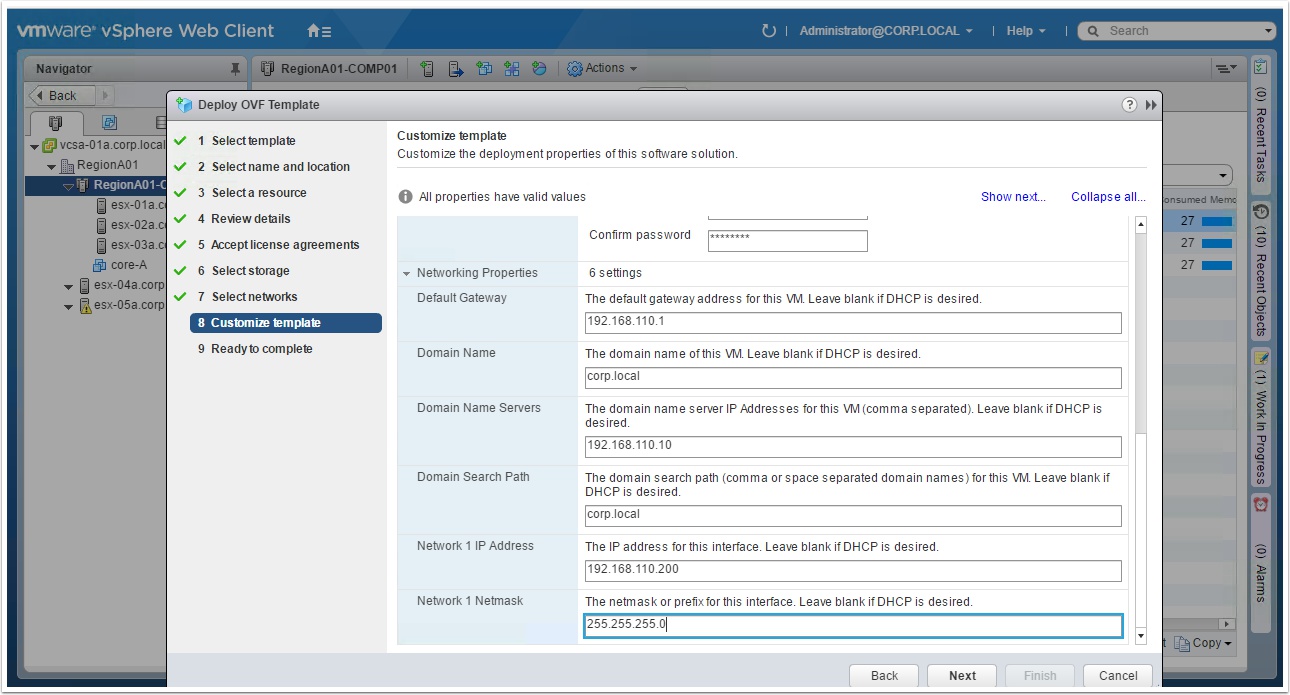The width and height of the screenshot is (1290, 695).
Task: Open the view options menu above Recent Tasks
Action: (x=1226, y=68)
